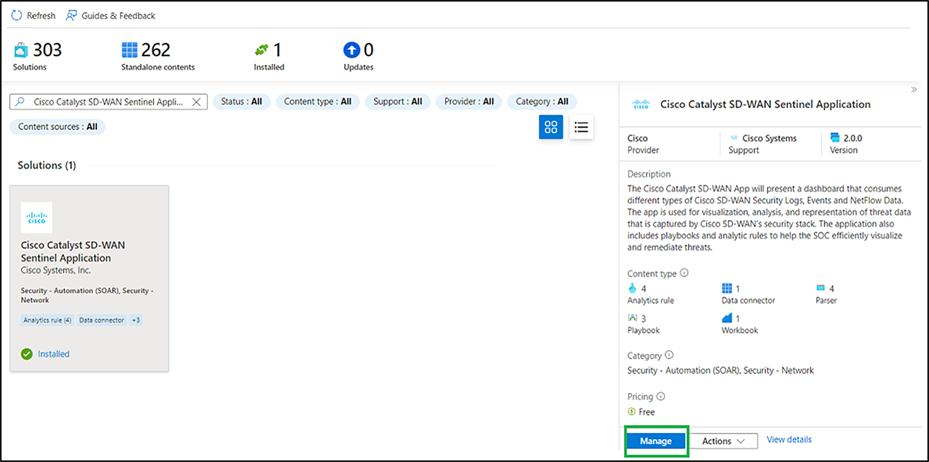Open the Status : All filter
The image size is (929, 462).
[241, 101]
